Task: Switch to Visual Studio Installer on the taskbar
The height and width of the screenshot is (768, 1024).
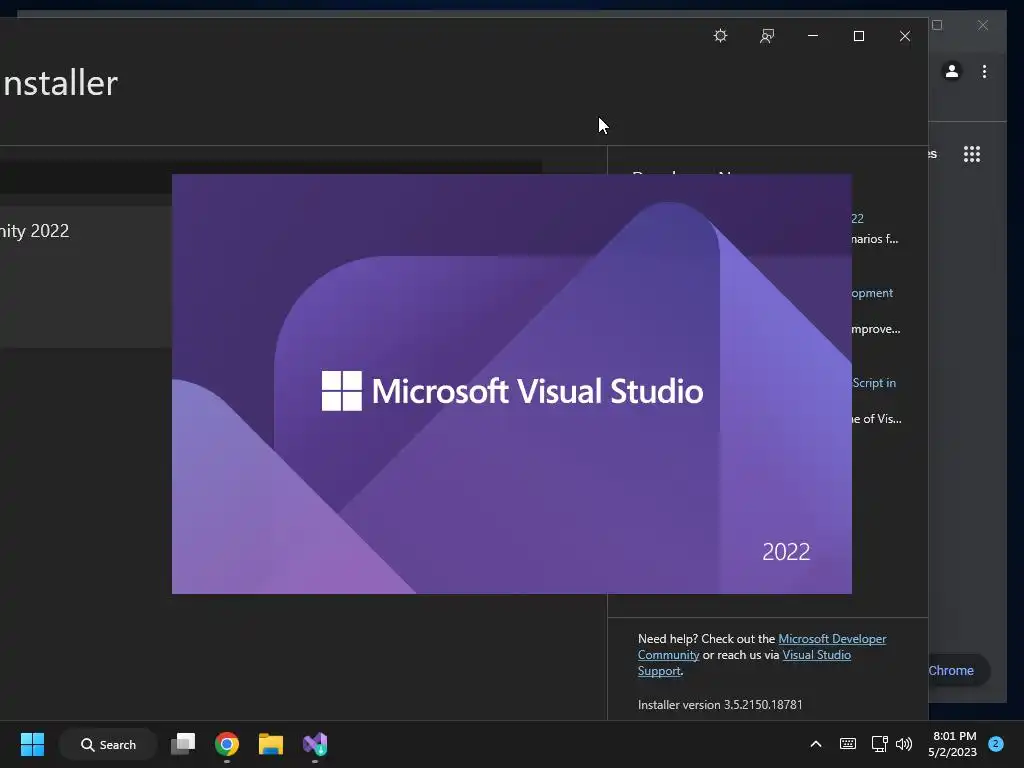Action: (315, 744)
